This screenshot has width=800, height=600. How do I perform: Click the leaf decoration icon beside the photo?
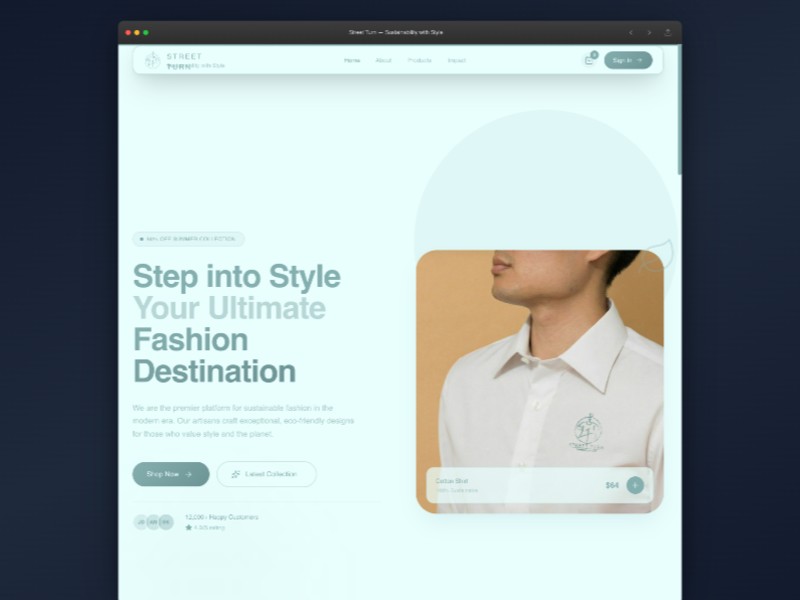pyautogui.click(x=657, y=256)
